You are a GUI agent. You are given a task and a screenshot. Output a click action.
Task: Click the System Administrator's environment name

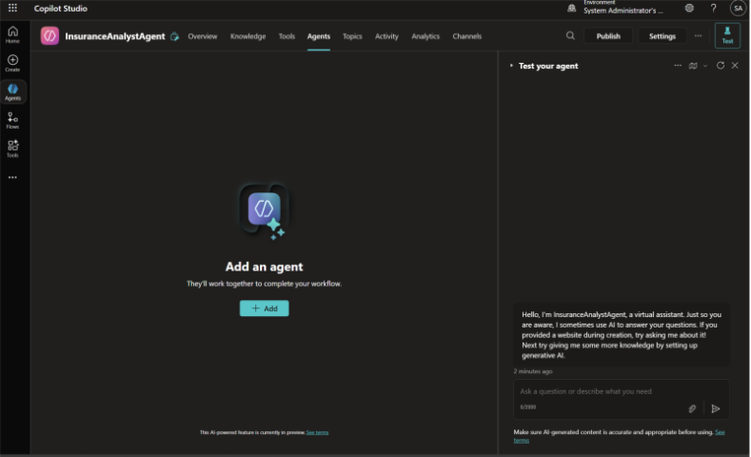coord(623,11)
